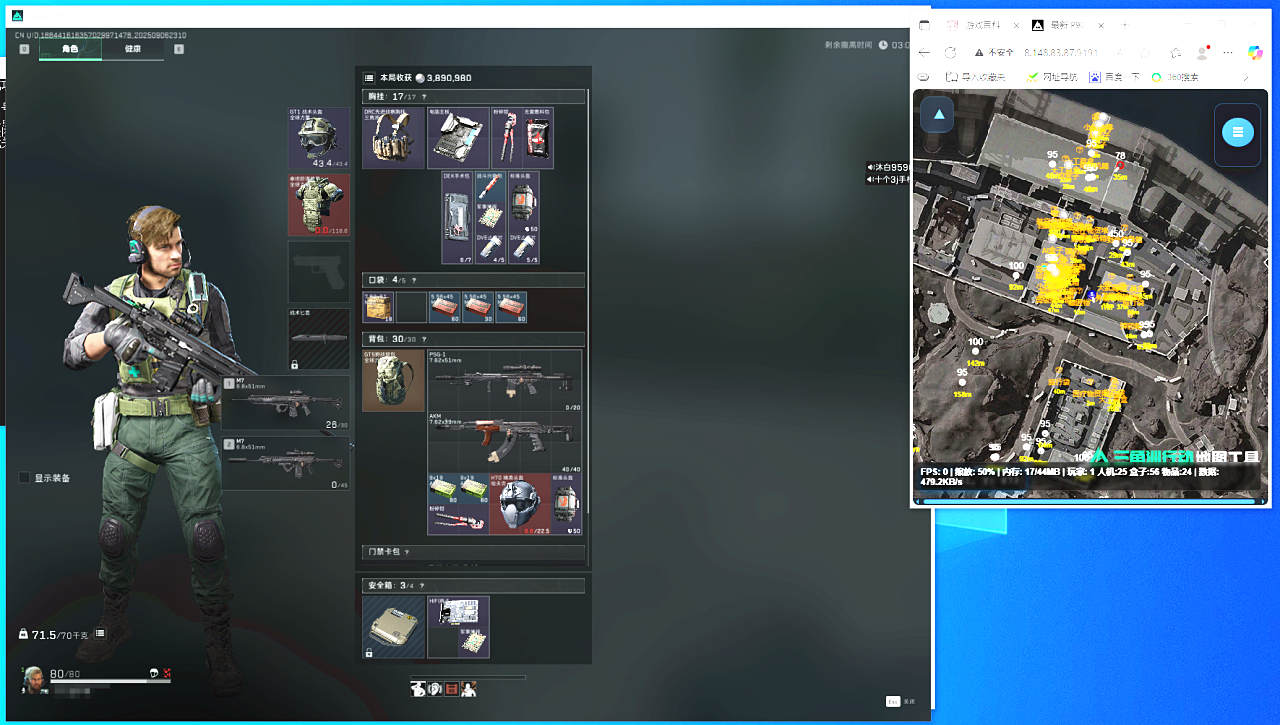Switch to the 健康 health tab

(x=133, y=48)
